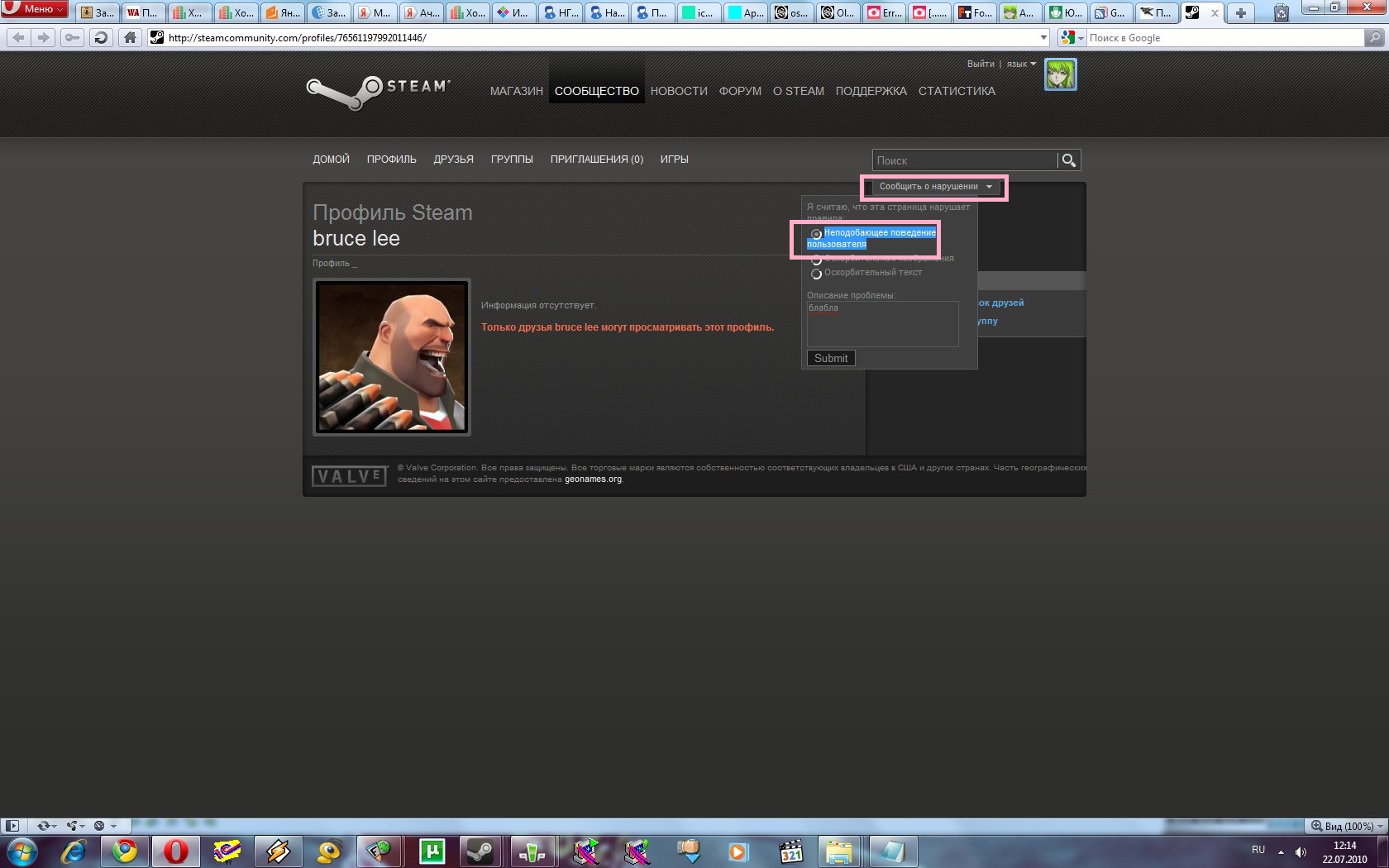The height and width of the screenshot is (868, 1389).
Task: Open the ГРУППЫ community tab
Action: point(512,160)
